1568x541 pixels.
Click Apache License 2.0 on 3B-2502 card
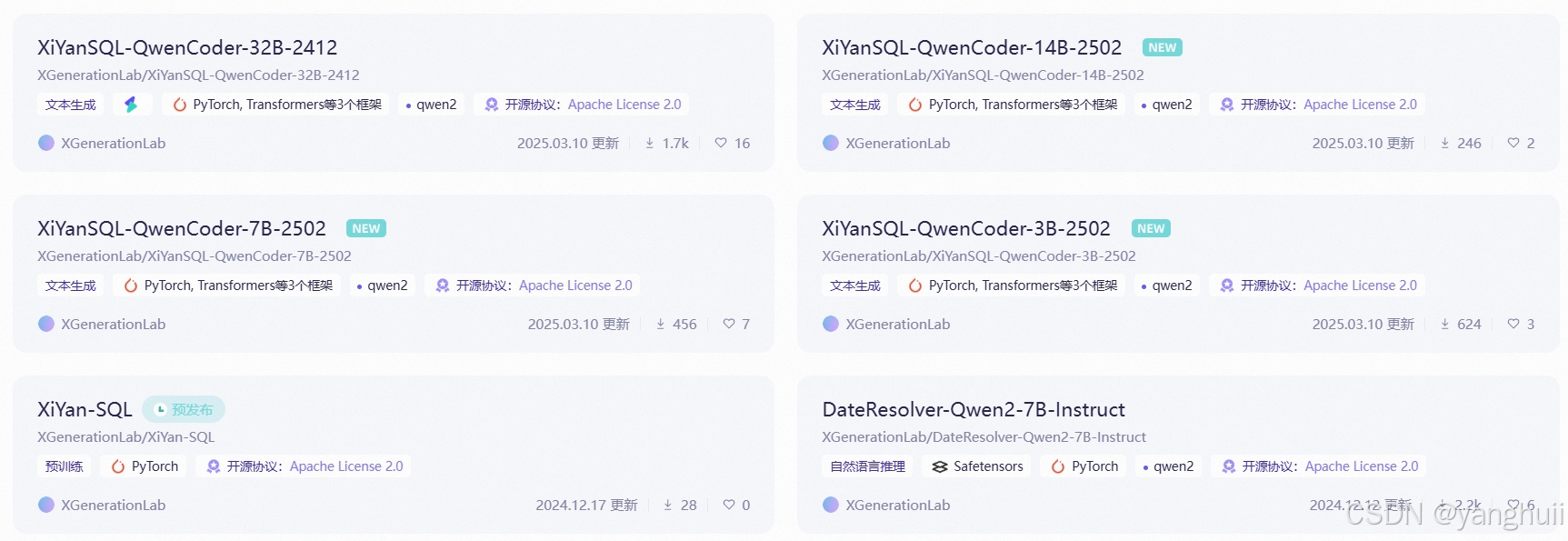(1360, 286)
